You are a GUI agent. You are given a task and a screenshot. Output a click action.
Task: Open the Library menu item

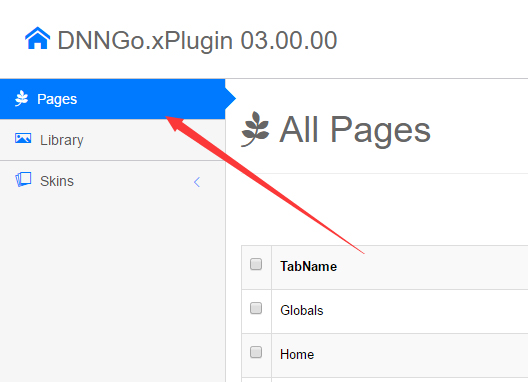coord(112,140)
